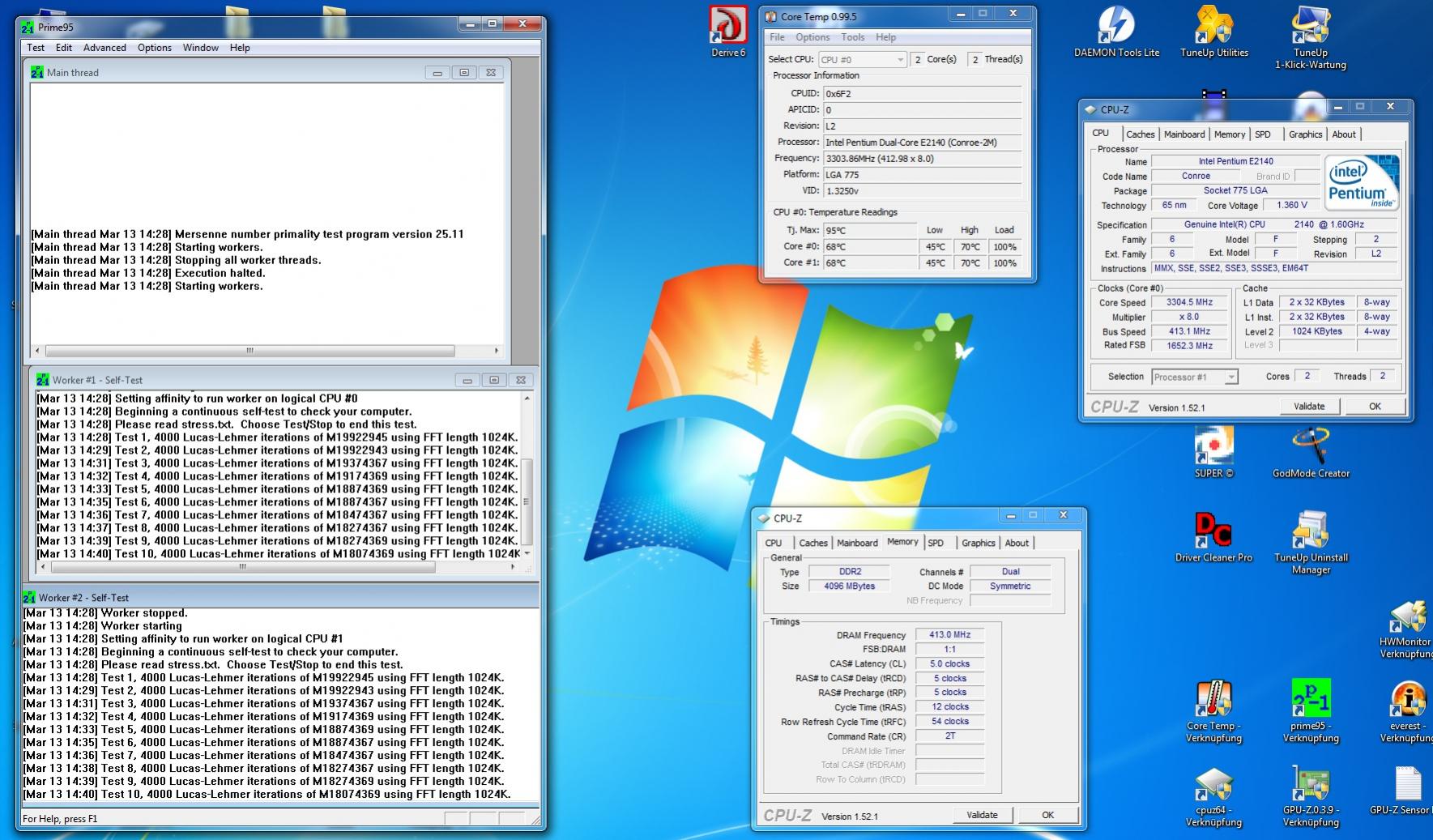Select the SUPER © desktop icon
The height and width of the screenshot is (840, 1433).
(x=1213, y=453)
